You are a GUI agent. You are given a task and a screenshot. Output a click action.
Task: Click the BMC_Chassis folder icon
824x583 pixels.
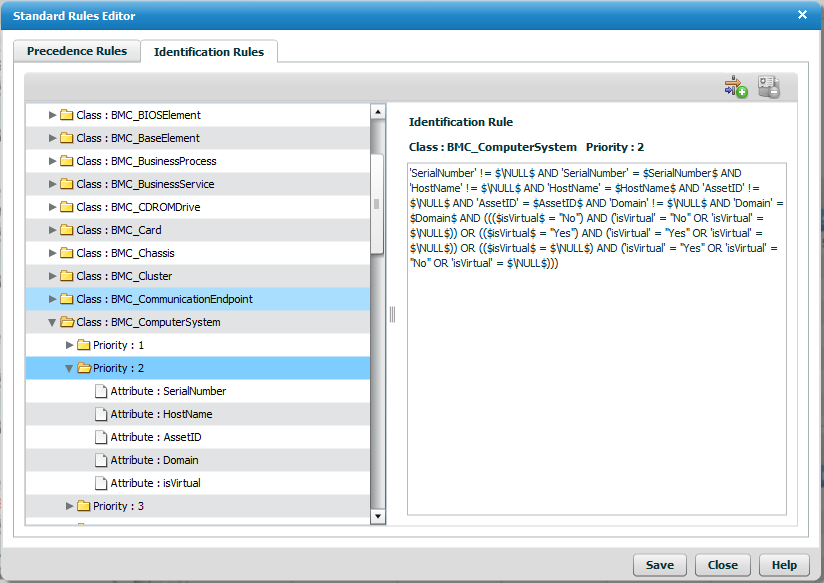point(66,253)
